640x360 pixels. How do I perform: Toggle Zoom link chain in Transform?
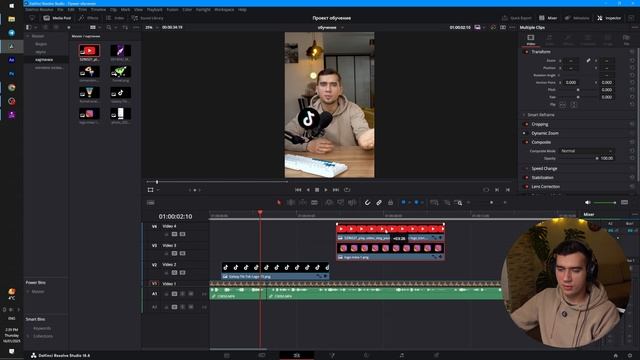pyautogui.click(x=588, y=60)
